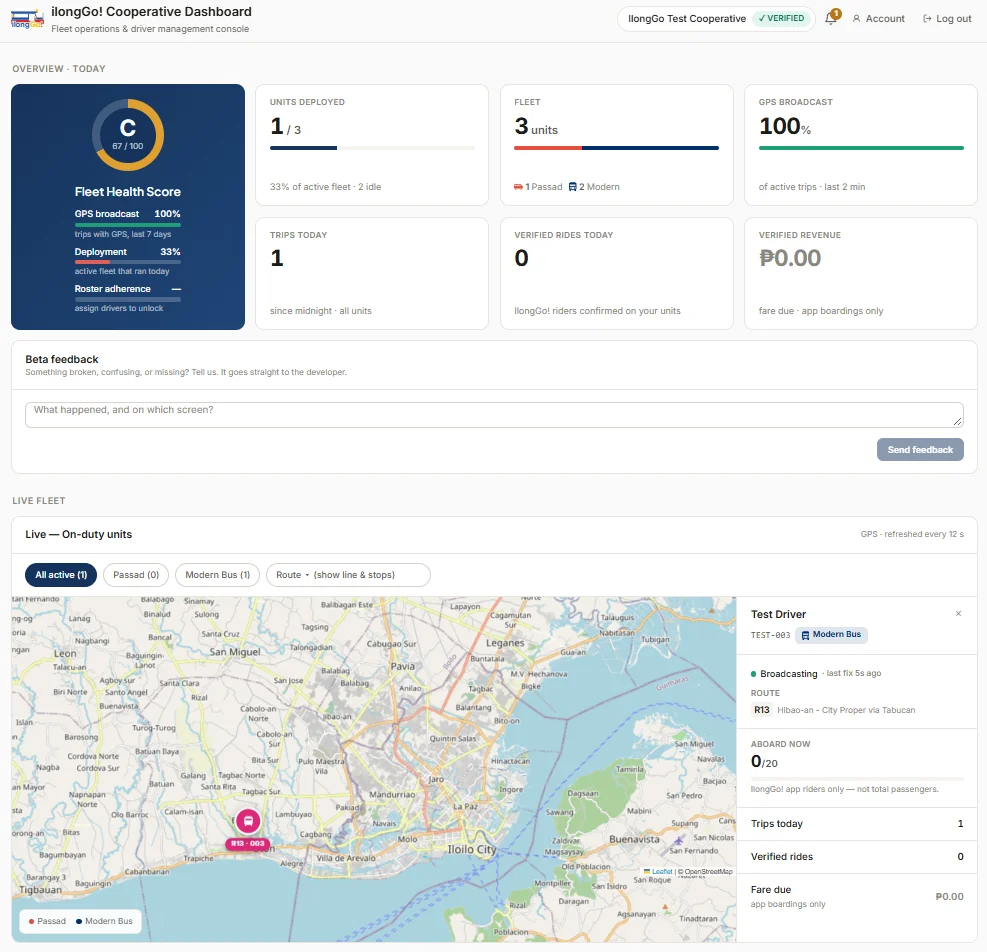Click the blue Modern Bus legend dot
This screenshot has height=952, width=987.
tap(79, 921)
